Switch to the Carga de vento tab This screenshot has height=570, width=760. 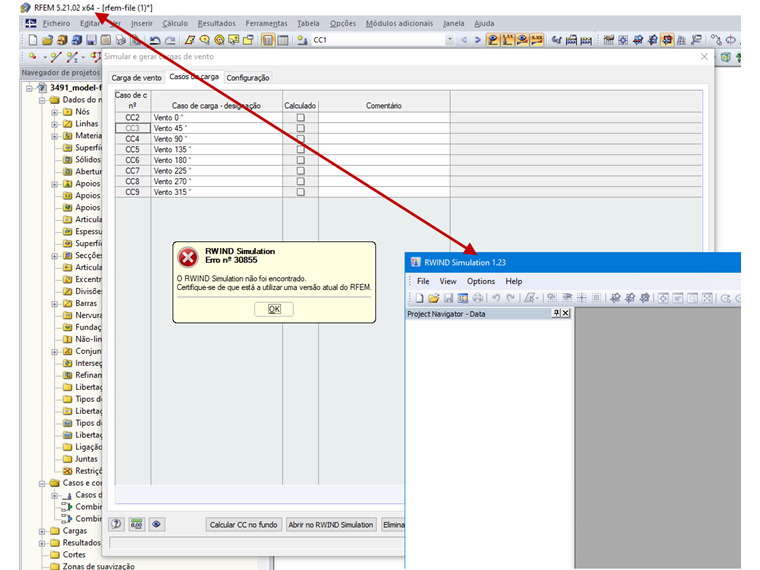137,78
